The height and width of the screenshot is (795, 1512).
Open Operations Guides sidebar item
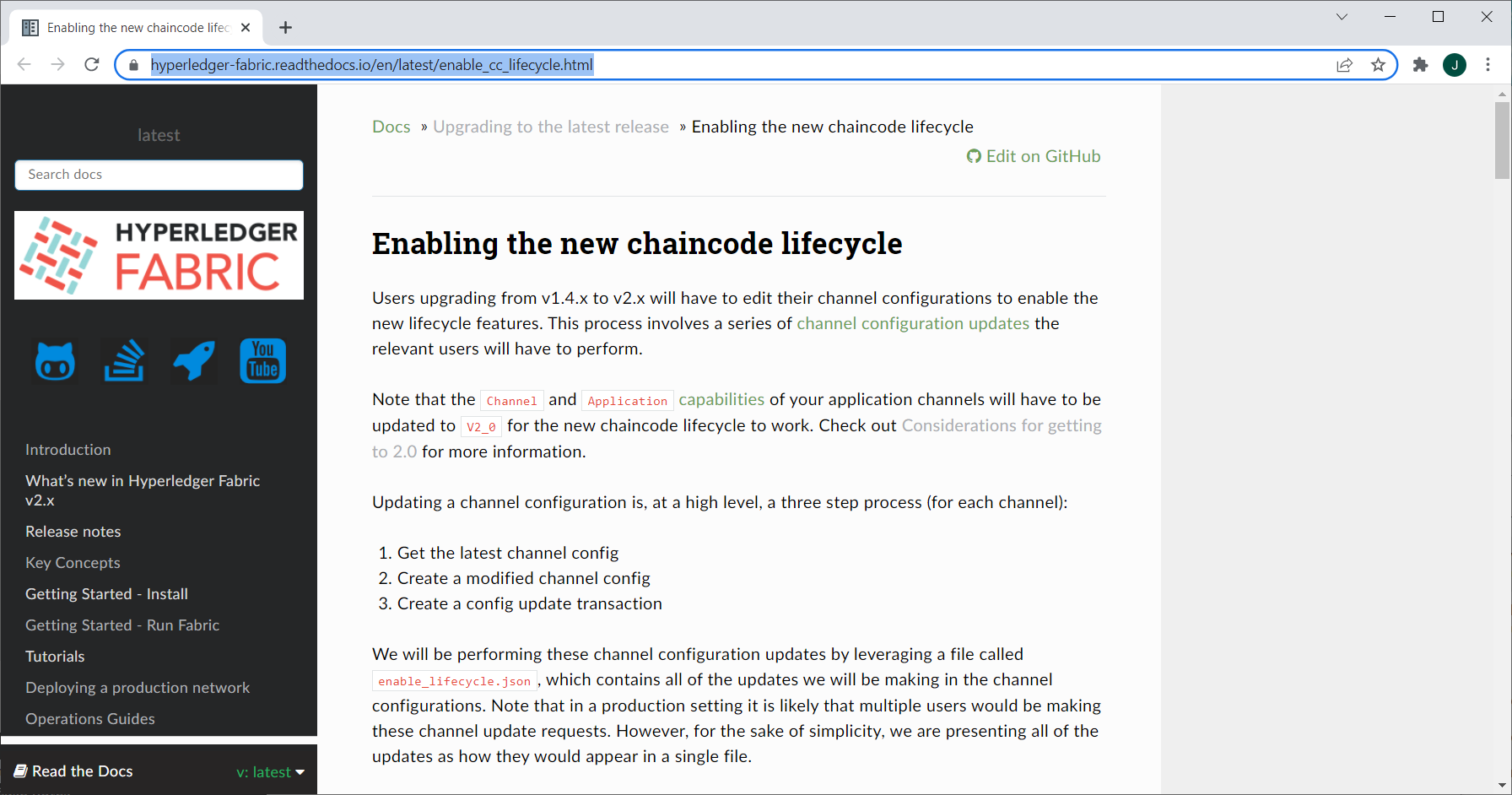[x=90, y=719]
